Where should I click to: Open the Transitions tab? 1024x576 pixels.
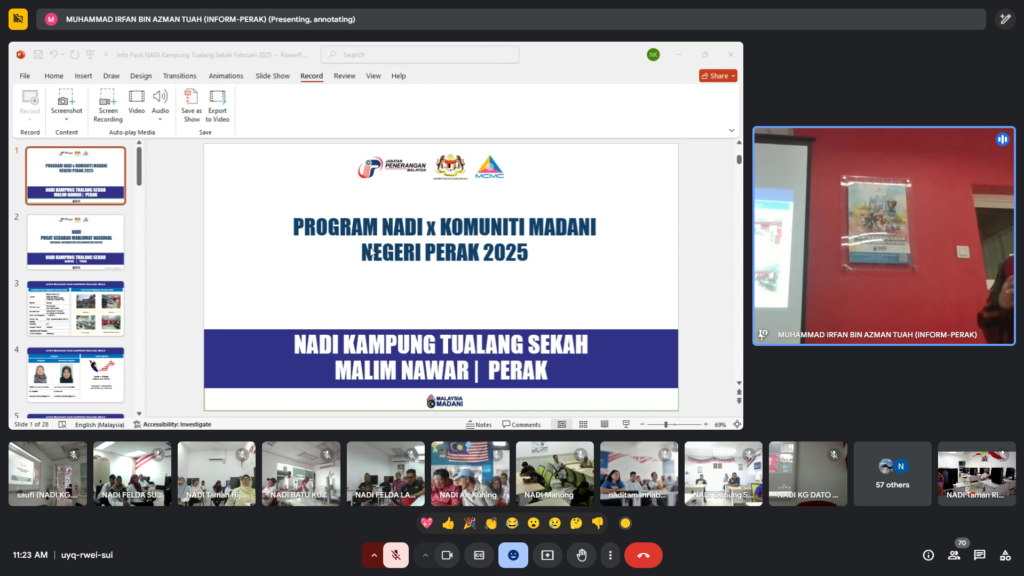tap(180, 76)
